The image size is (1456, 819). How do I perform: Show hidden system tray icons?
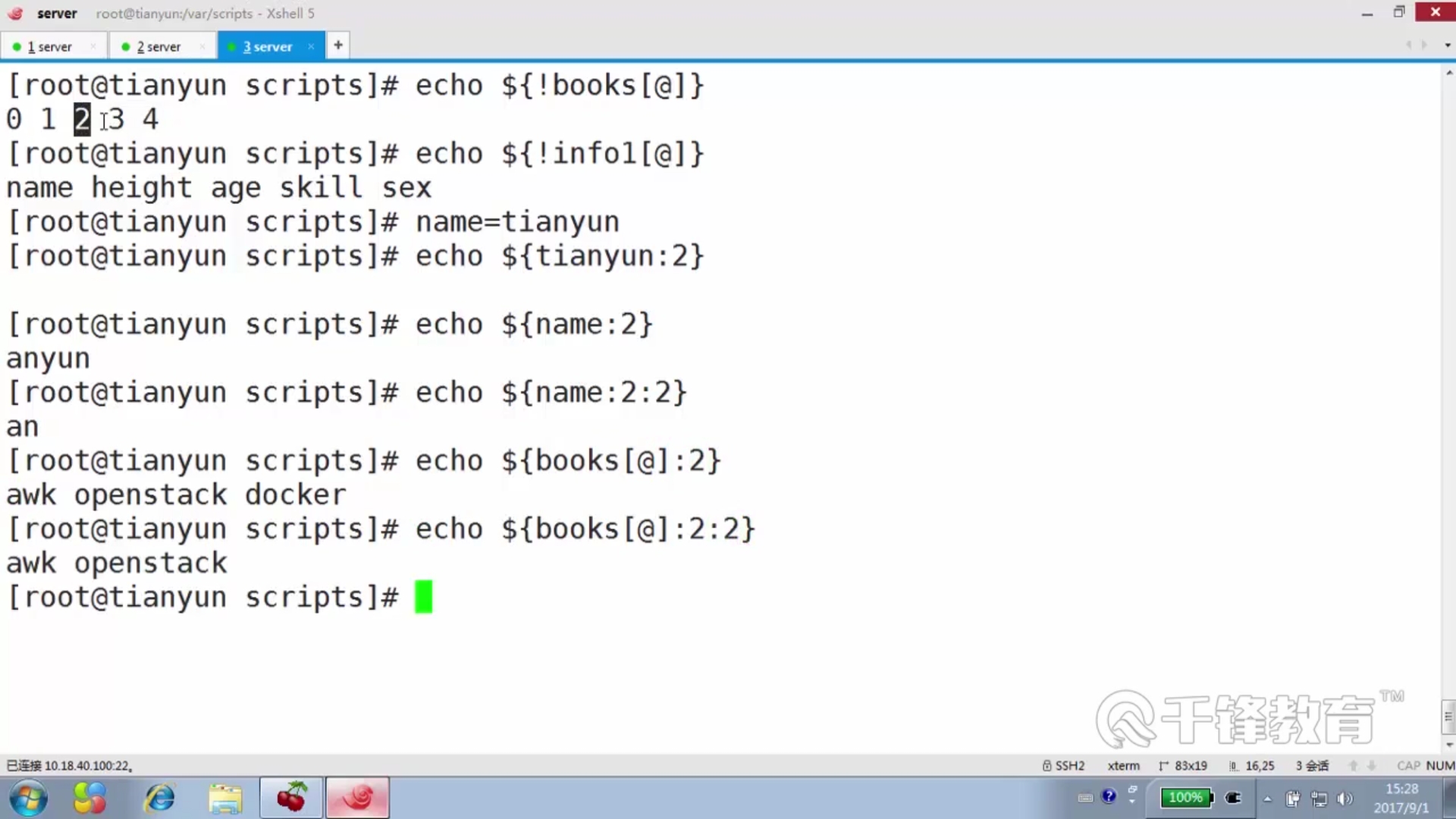point(1267,799)
